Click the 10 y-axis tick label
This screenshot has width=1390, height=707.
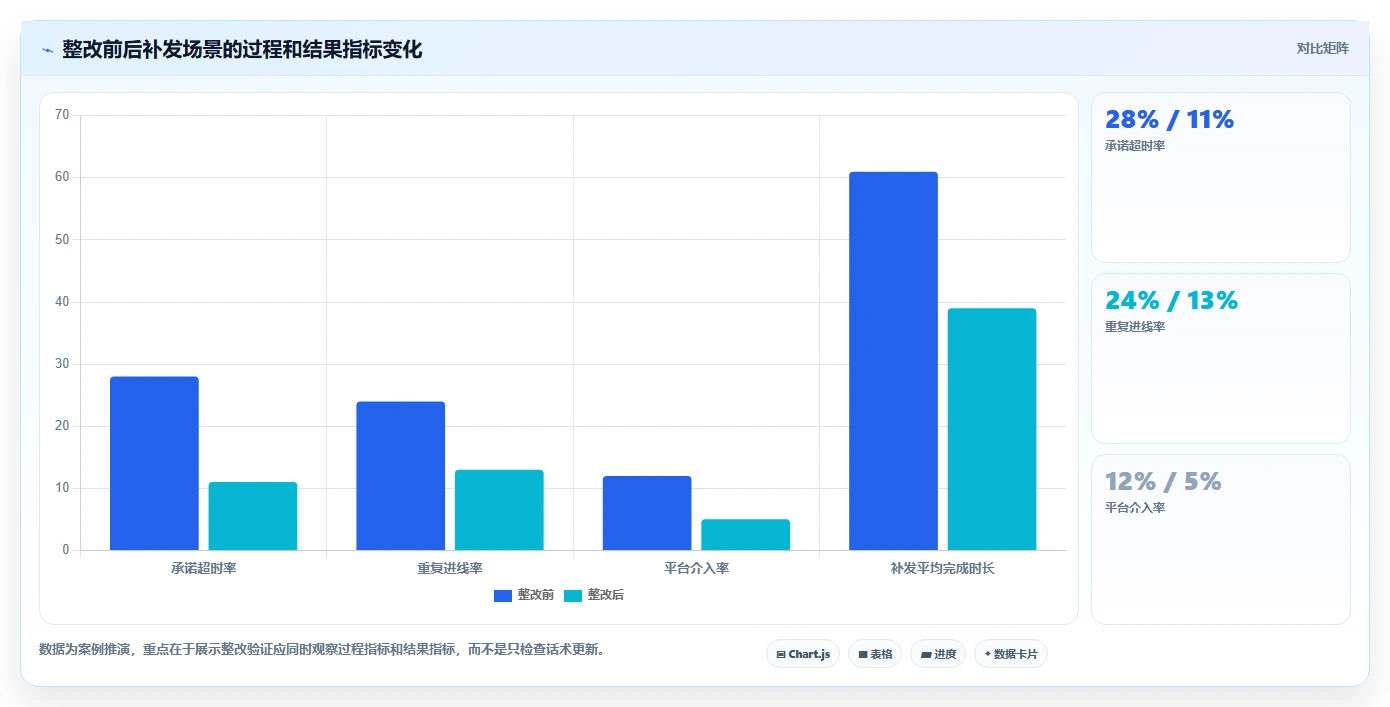click(x=62, y=488)
